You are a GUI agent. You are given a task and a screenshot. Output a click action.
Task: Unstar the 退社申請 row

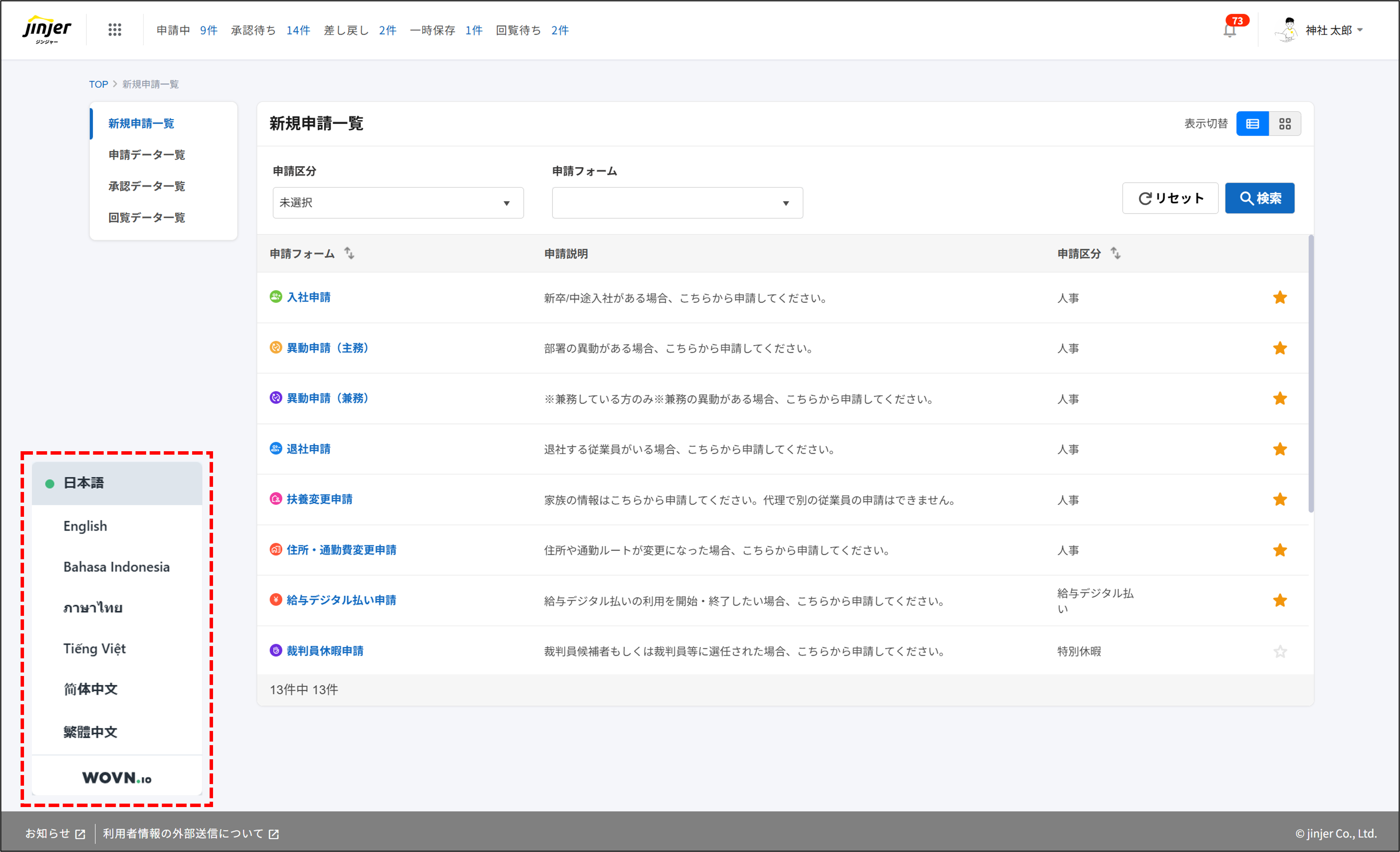tap(1281, 449)
